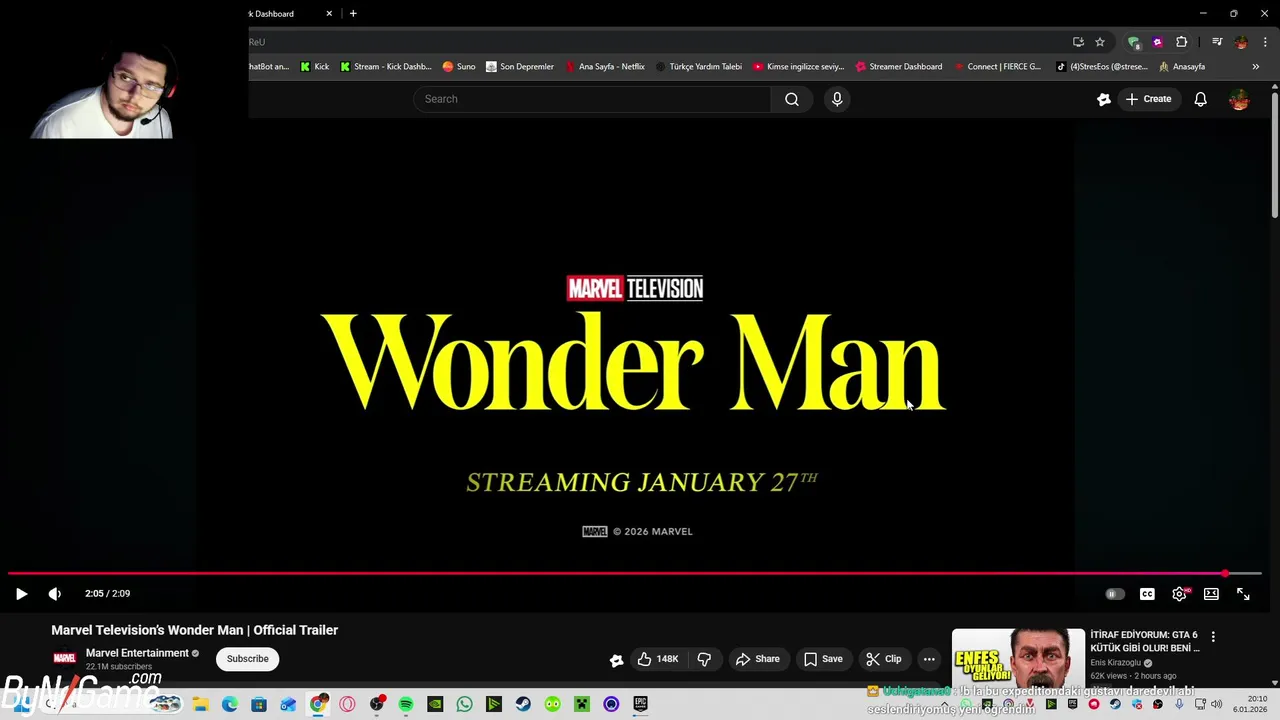
Task: Open the TikTok StresEos bookmark
Action: [x=1102, y=67]
